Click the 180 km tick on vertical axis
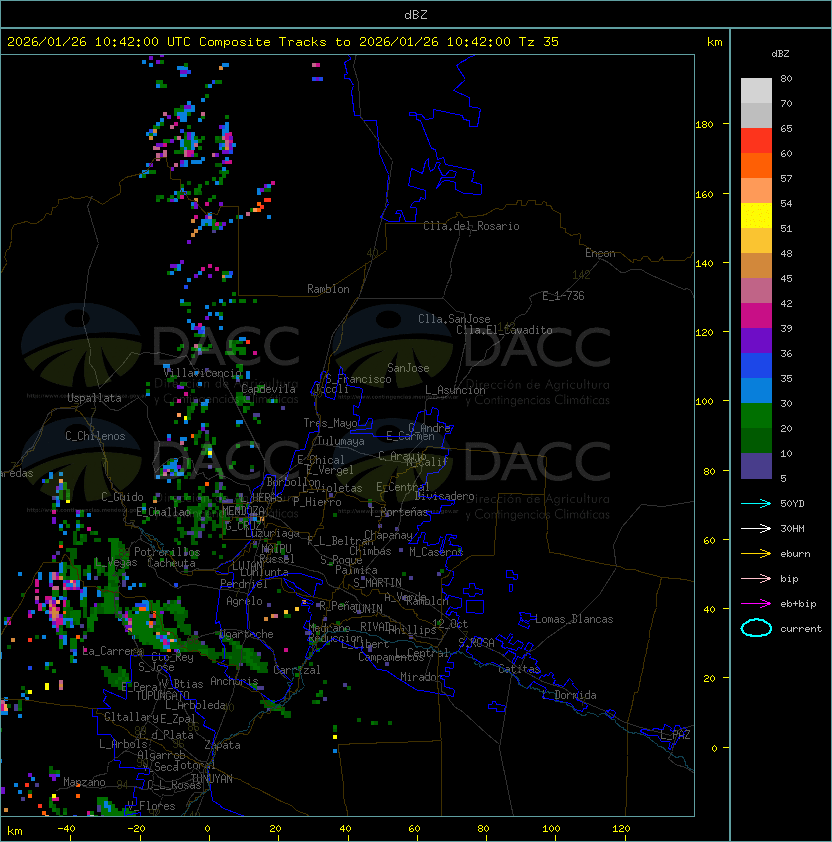The height and width of the screenshot is (842, 832). click(x=704, y=125)
